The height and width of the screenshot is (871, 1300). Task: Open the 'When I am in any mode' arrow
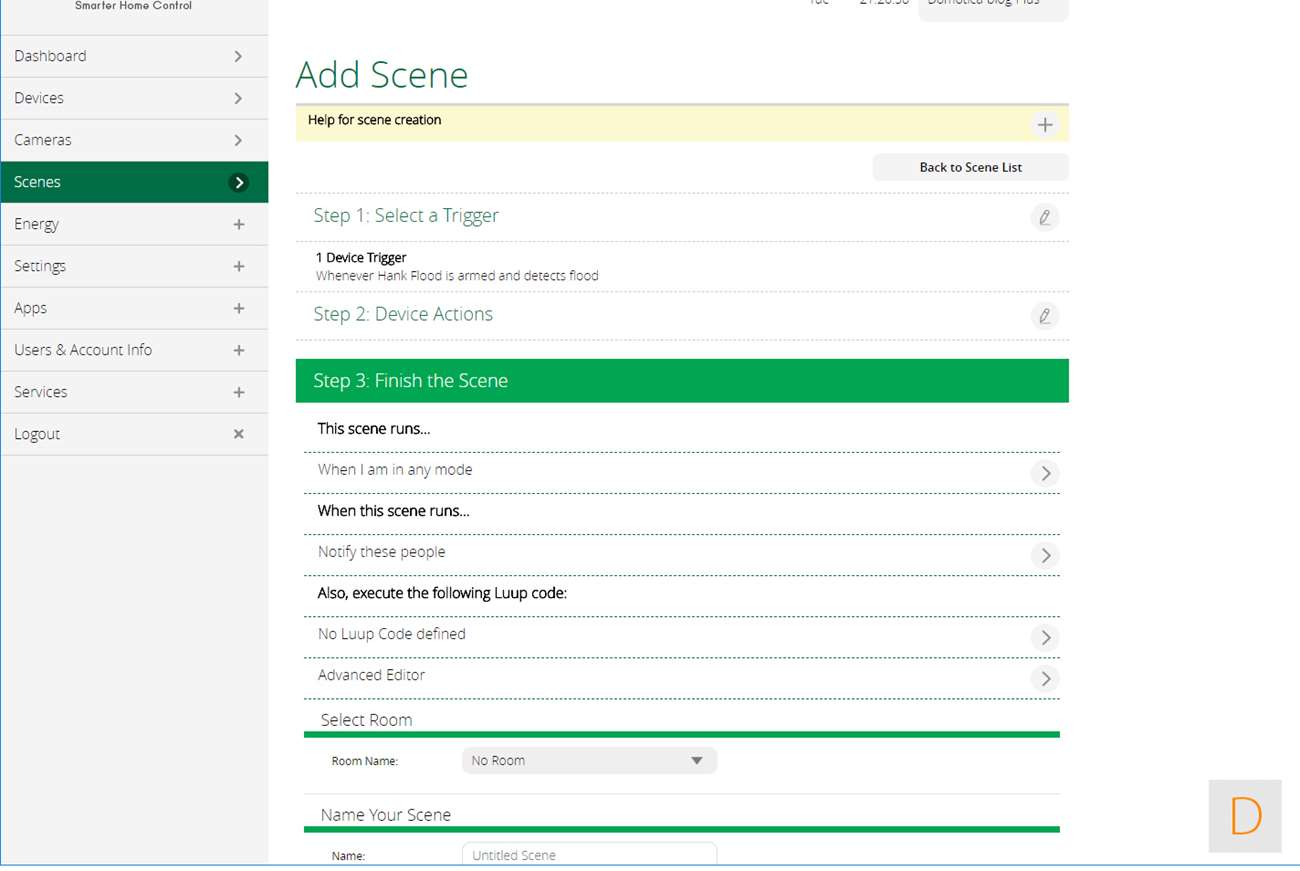(1045, 473)
